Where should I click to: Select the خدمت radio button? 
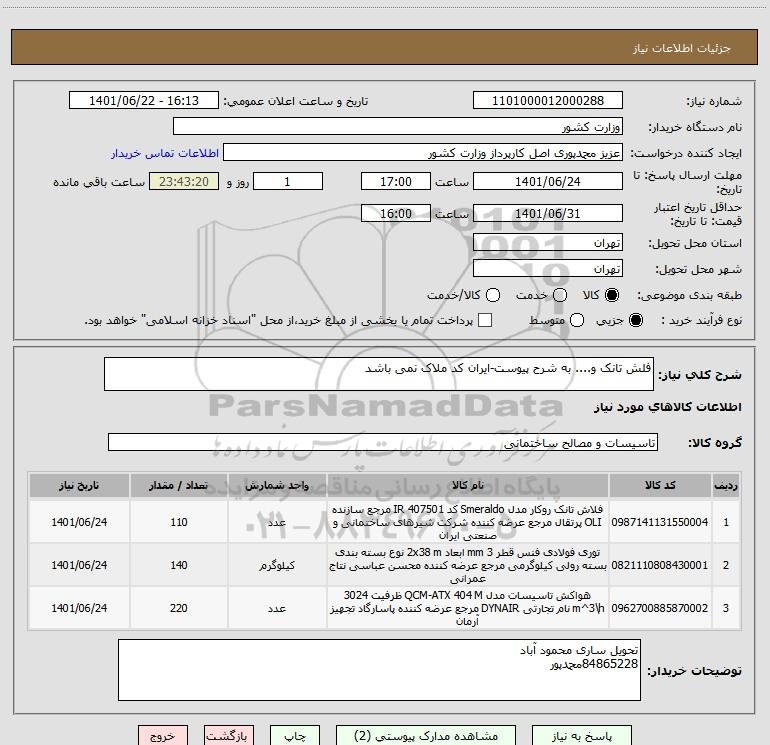pos(560,295)
